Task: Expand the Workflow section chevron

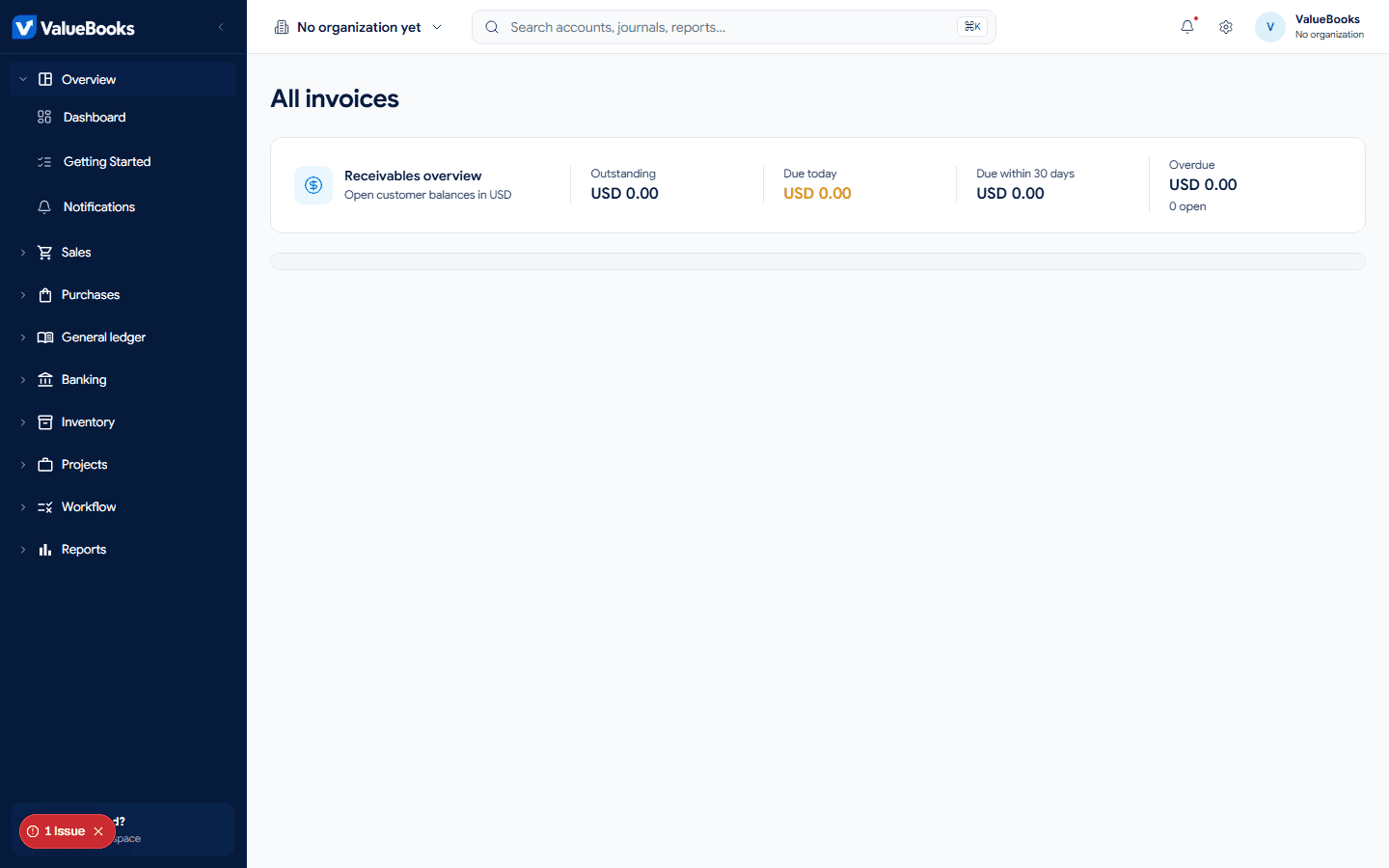Action: click(23, 507)
